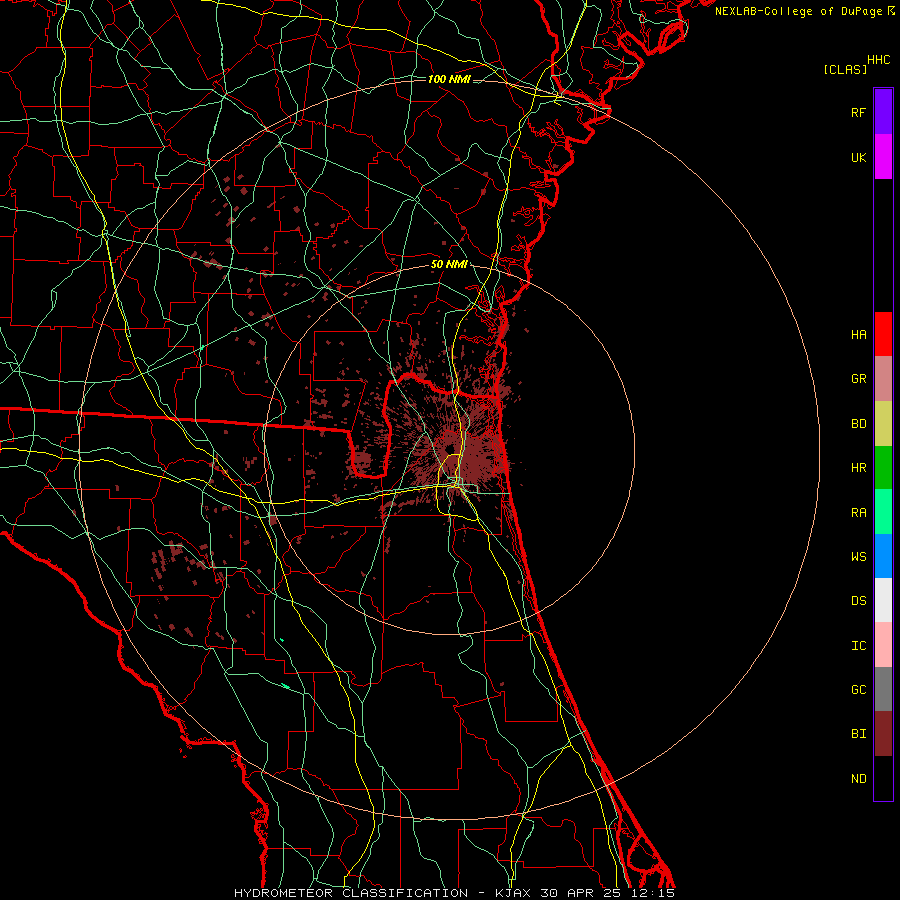Click the RF purple legend swatch

click(x=883, y=112)
